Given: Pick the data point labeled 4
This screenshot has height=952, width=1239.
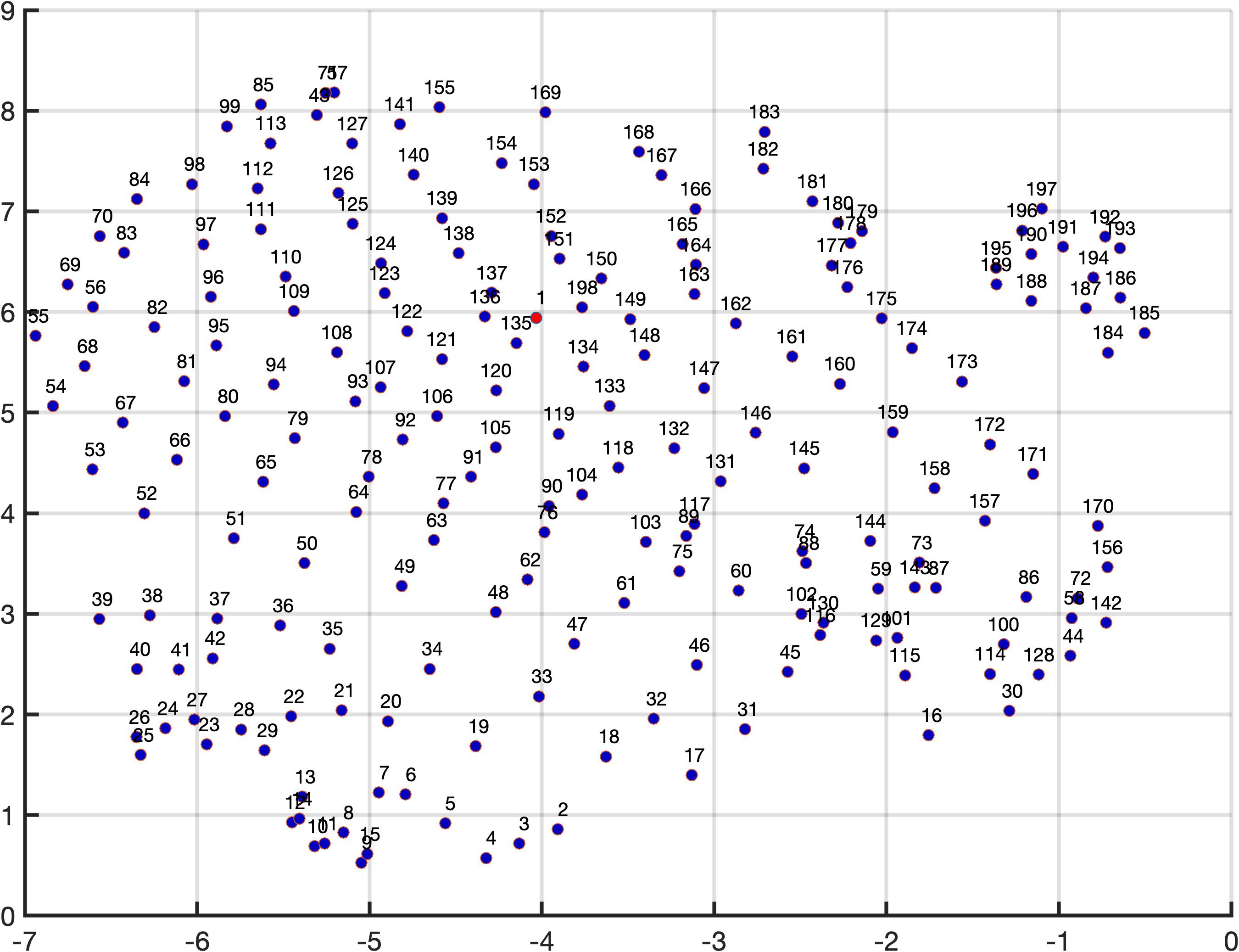Looking at the screenshot, I should [486, 858].
